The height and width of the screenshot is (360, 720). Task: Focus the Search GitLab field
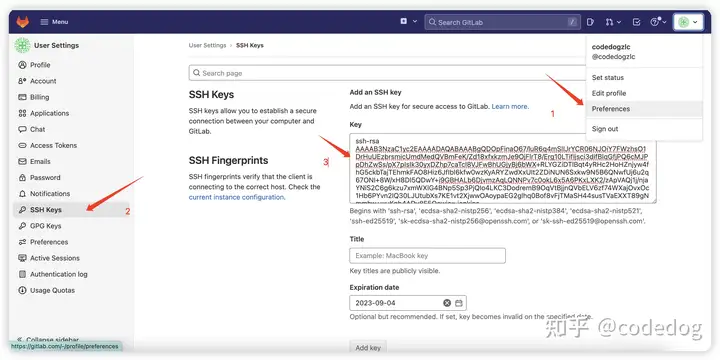(x=502, y=22)
